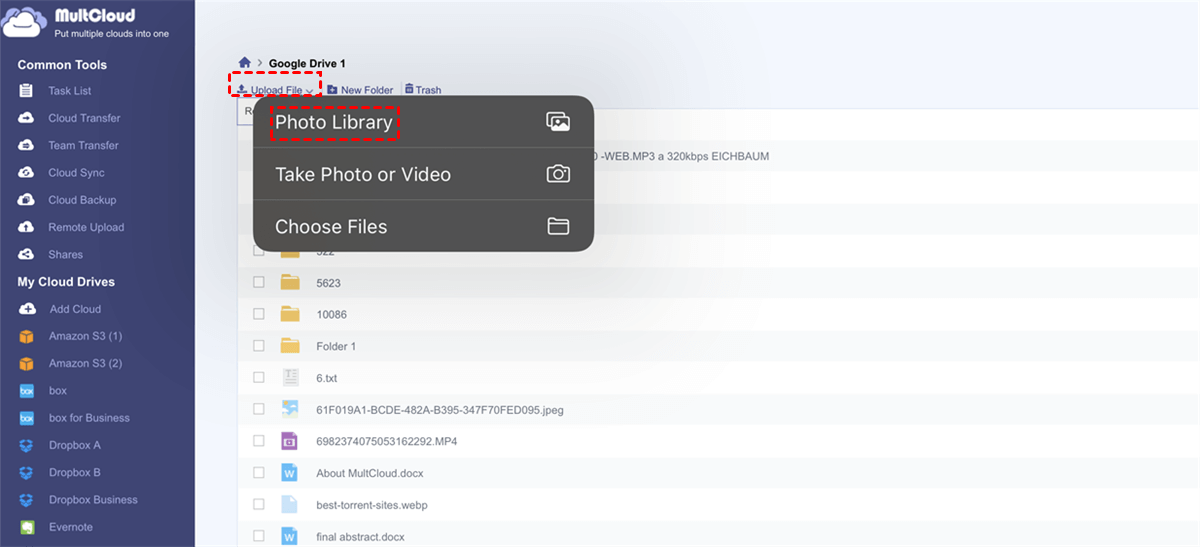Image resolution: width=1200 pixels, height=547 pixels.
Task: Select Choose Files menu entry
Action: [x=423, y=226]
